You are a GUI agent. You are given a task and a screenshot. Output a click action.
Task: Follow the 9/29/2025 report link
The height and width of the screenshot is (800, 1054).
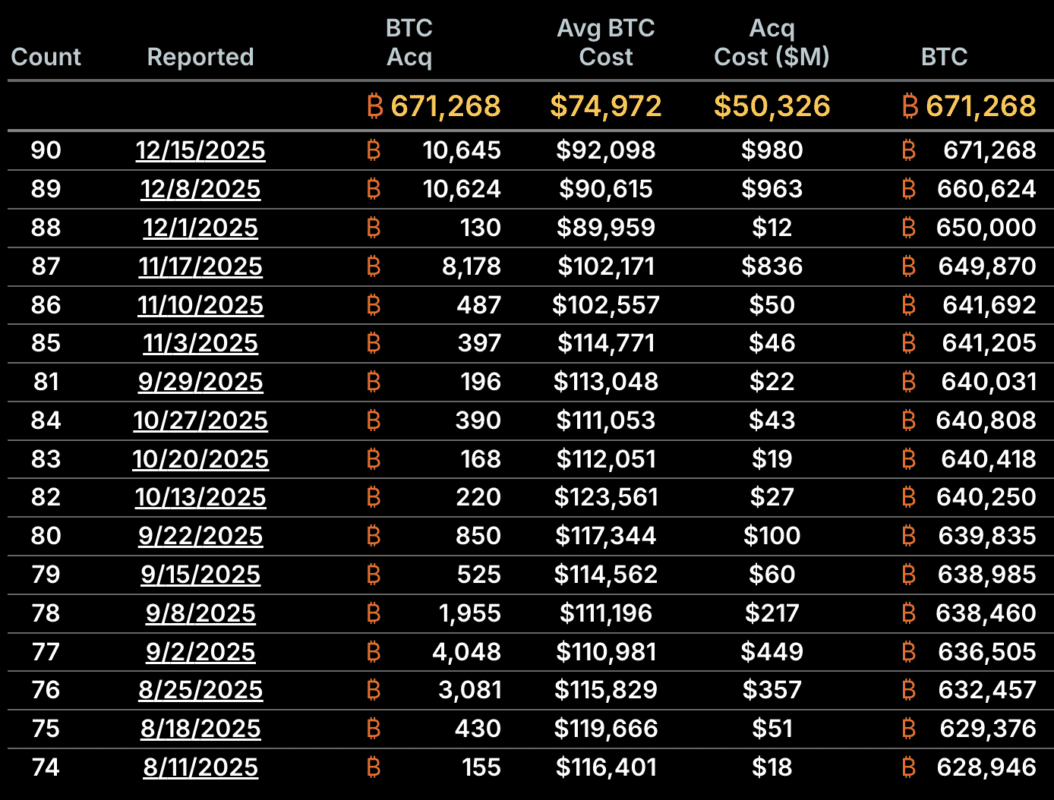[201, 382]
